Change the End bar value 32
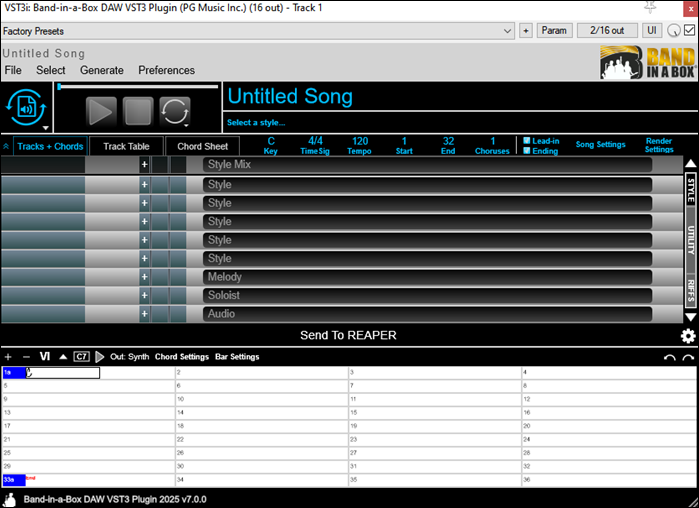 448,141
